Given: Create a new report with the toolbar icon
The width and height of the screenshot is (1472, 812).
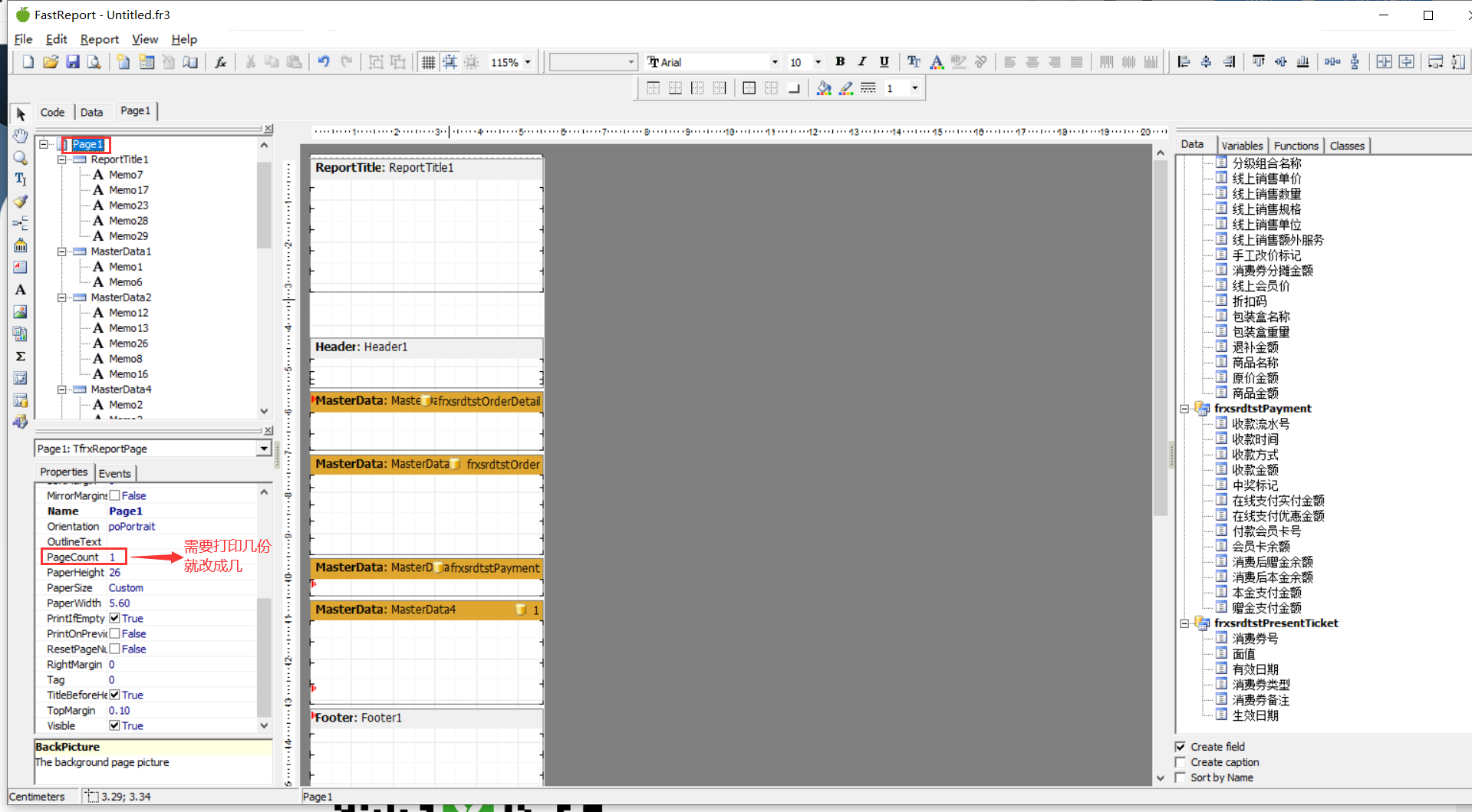Looking at the screenshot, I should point(28,62).
